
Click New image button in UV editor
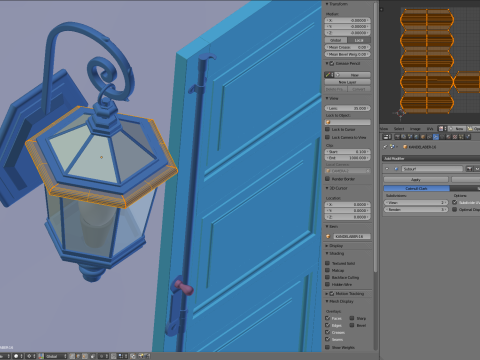point(457,128)
